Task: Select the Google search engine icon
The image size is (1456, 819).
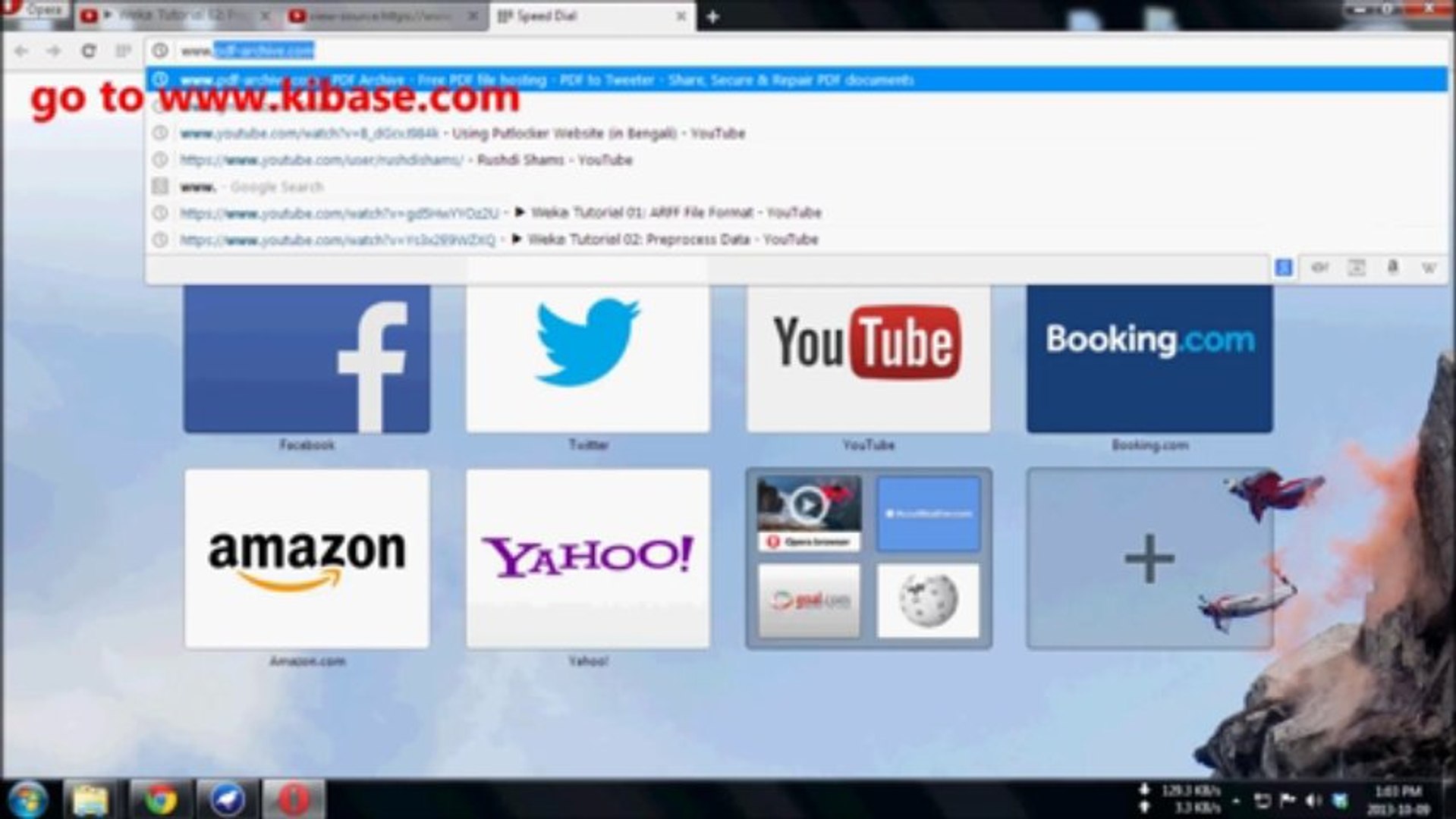Action: coord(1284,268)
